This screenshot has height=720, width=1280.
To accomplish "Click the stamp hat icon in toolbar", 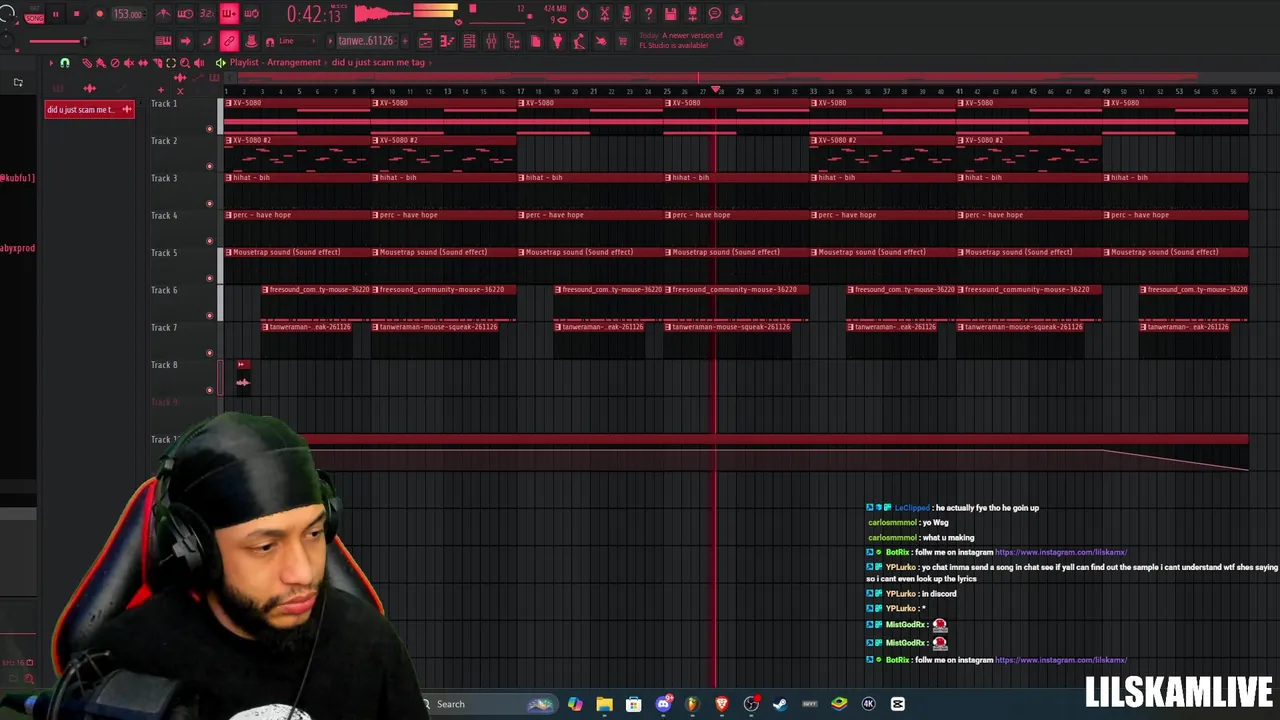I will 251,41.
